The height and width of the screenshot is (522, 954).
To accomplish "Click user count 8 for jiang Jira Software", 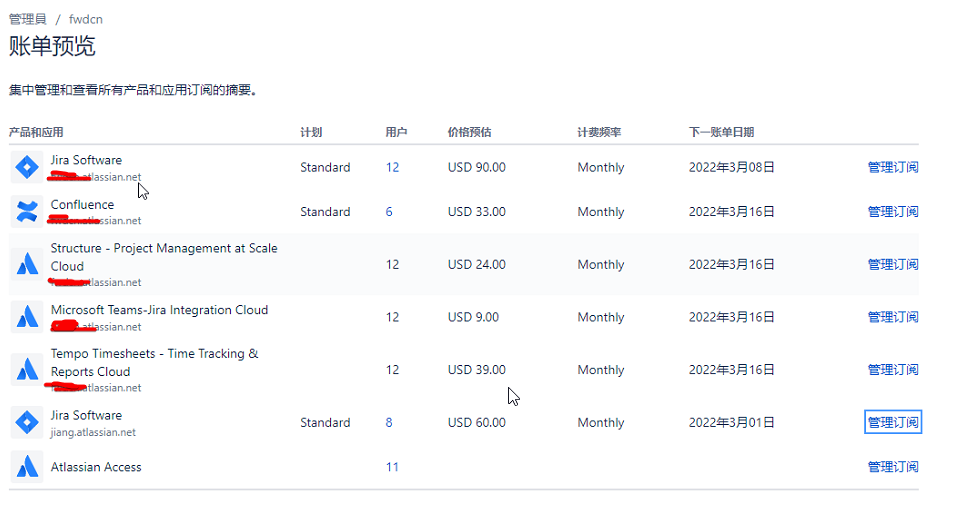I will (x=389, y=422).
